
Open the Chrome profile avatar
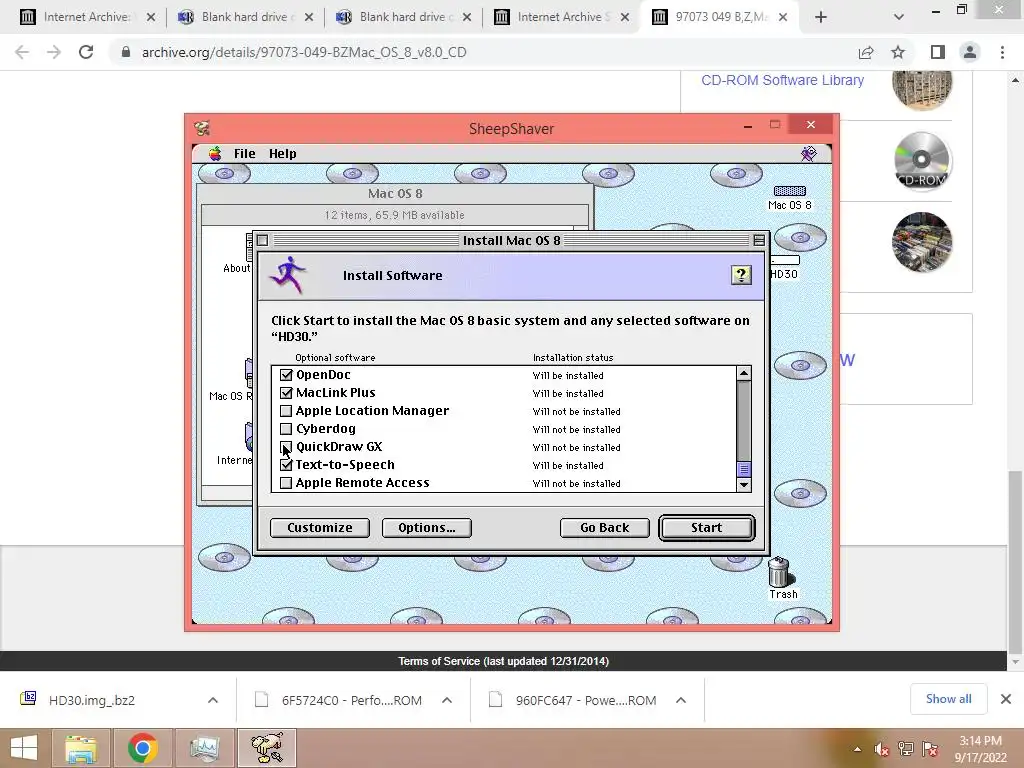970,52
